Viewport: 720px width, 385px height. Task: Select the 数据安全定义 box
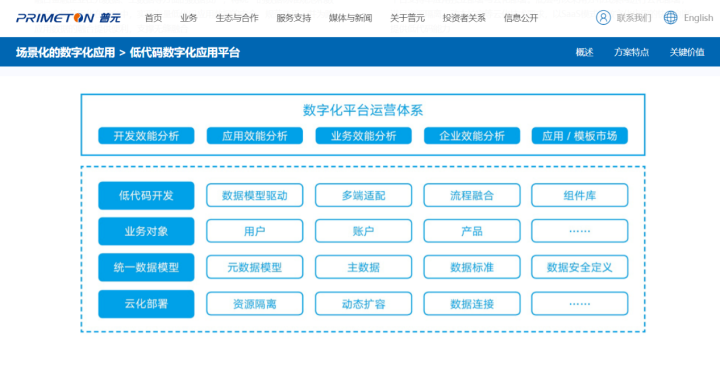pos(579,267)
